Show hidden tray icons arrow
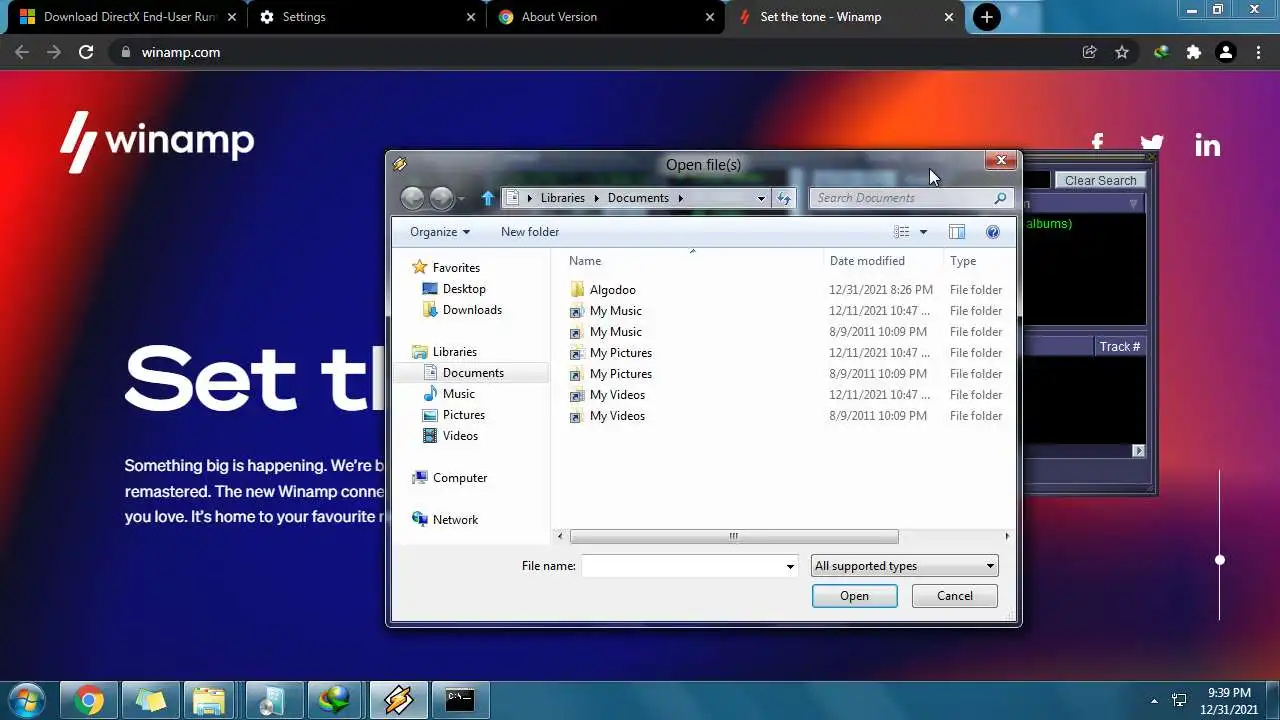The image size is (1280, 720). pyautogui.click(x=1154, y=701)
